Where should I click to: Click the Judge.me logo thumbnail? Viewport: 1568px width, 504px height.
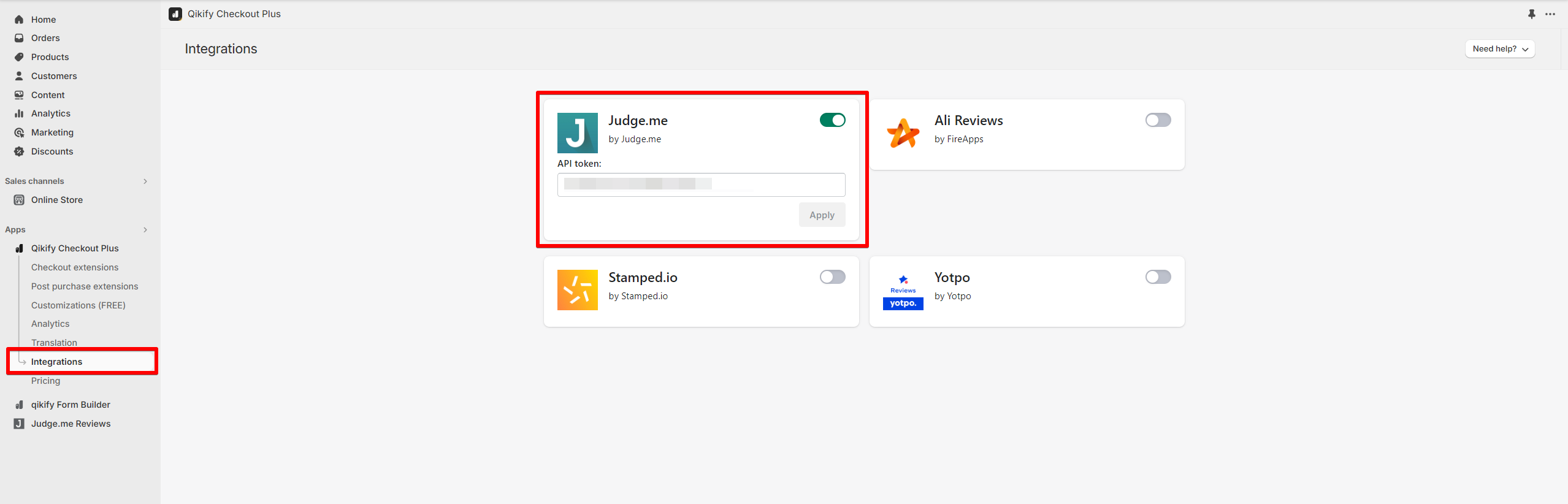tap(578, 133)
